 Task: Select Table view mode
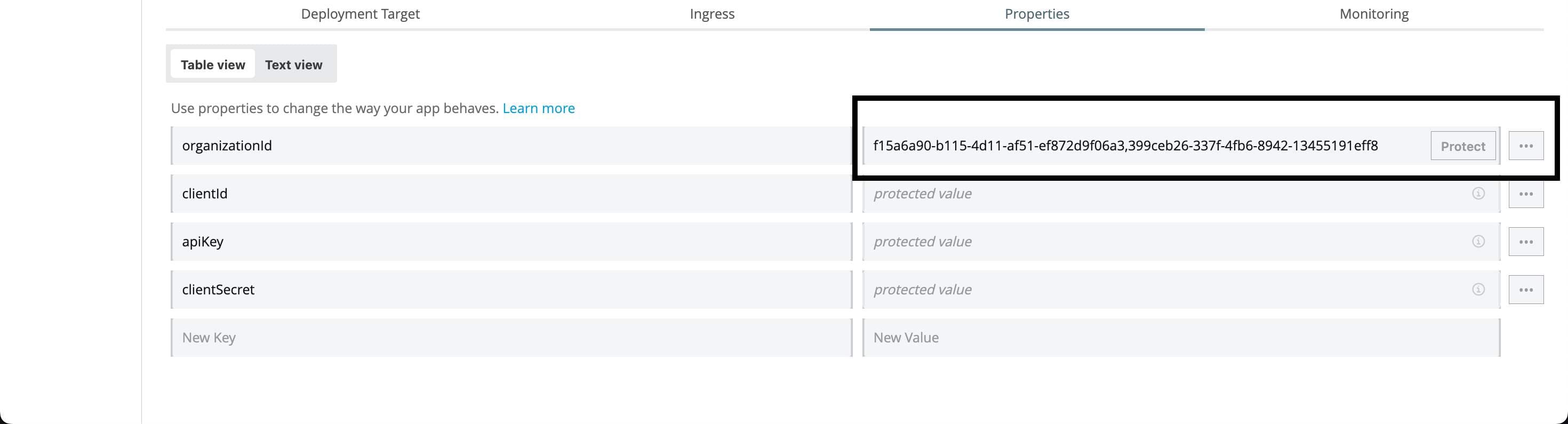pos(212,63)
